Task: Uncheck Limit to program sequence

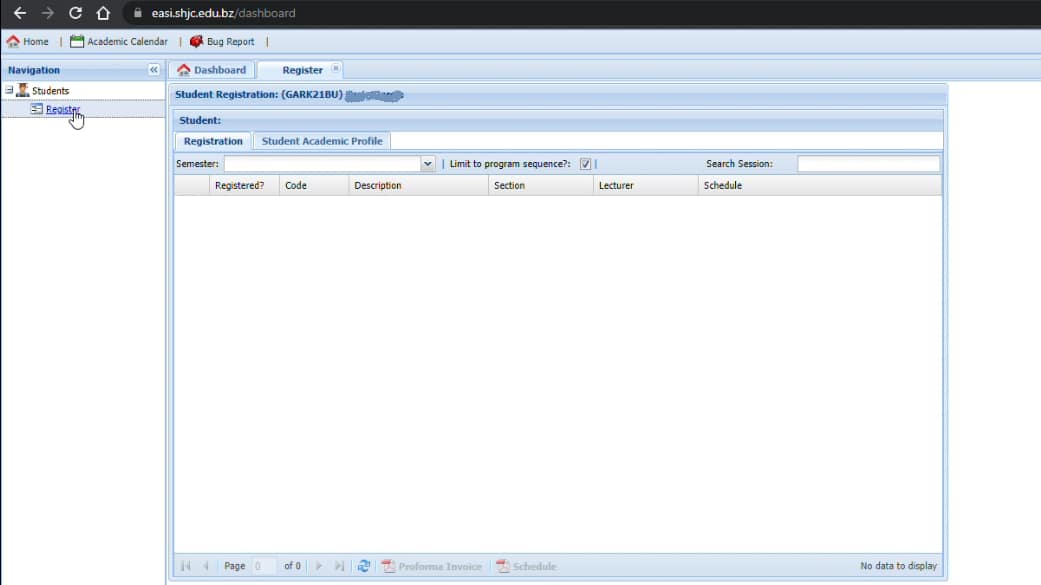Action: pyautogui.click(x=585, y=164)
